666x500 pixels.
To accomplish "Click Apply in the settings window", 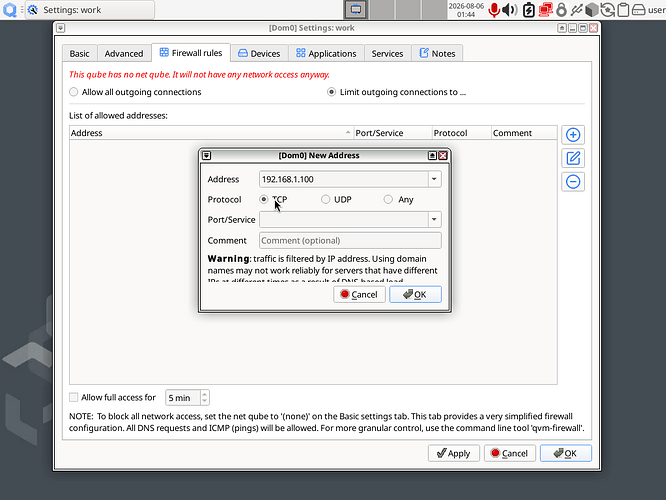I will tap(454, 453).
